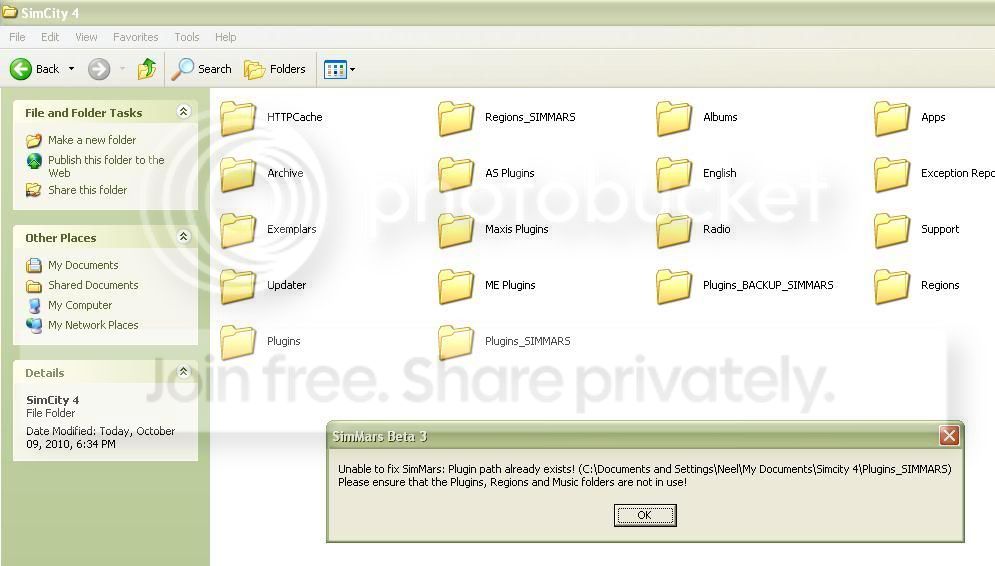Select the HTTPCache folder icon
The height and width of the screenshot is (566, 995).
click(x=238, y=118)
